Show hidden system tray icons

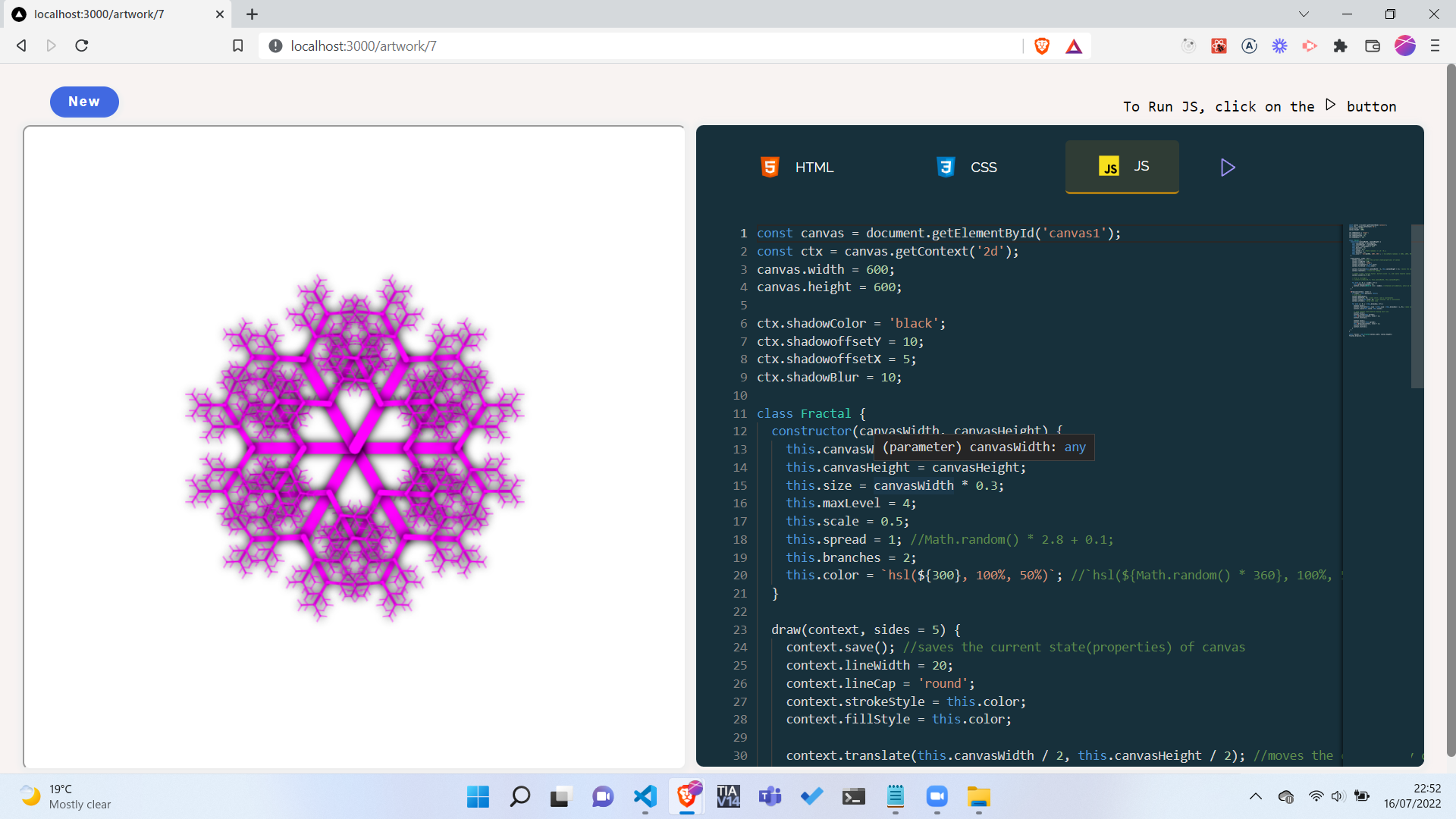point(1255,796)
